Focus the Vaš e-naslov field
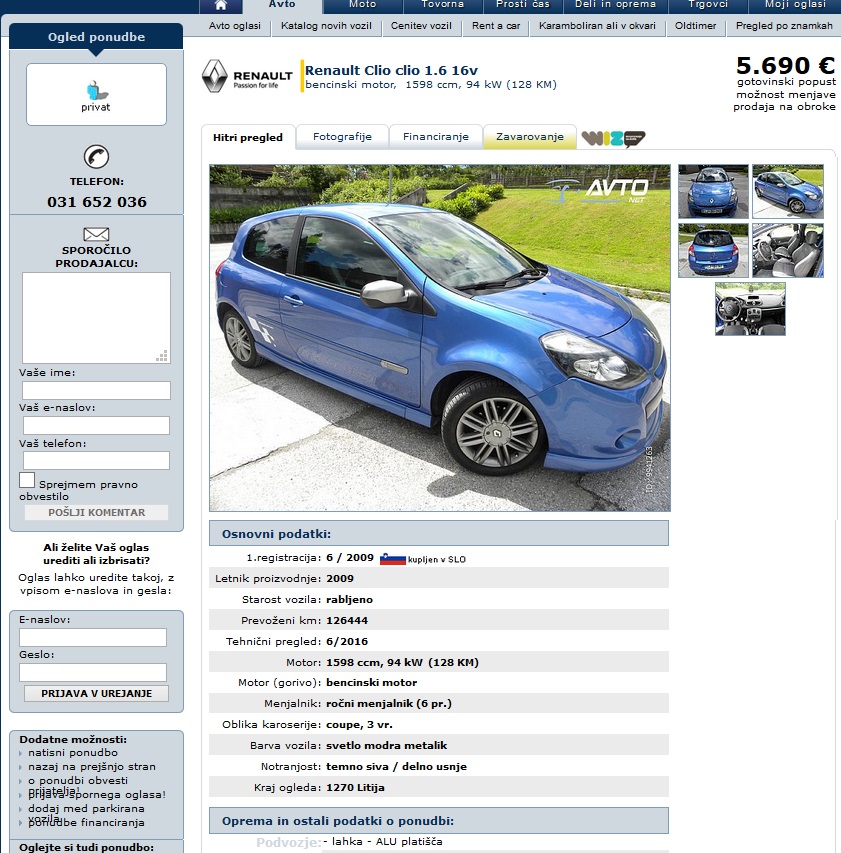This screenshot has width=841, height=853. (96, 425)
